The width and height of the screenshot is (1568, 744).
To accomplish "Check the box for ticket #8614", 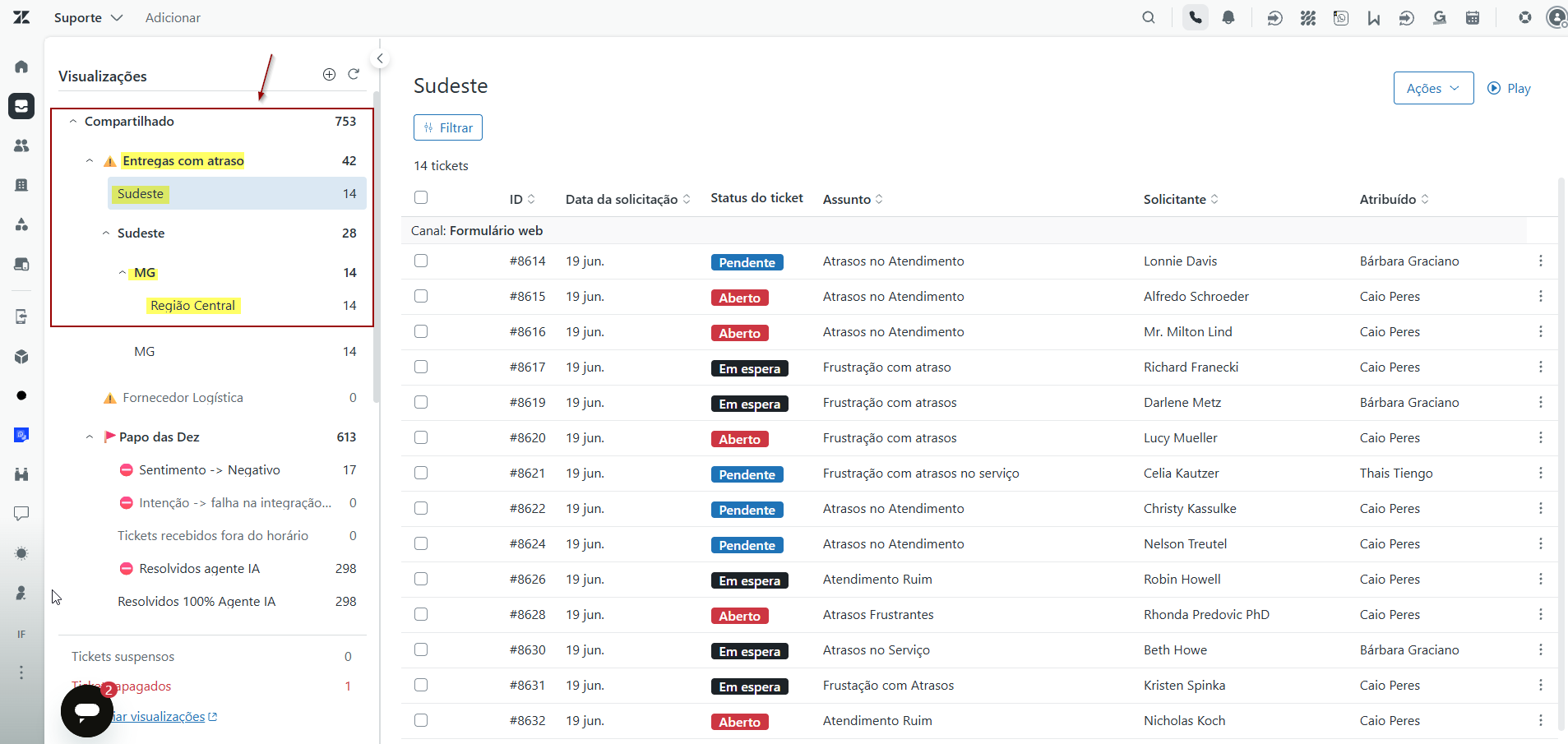I will click(x=421, y=261).
